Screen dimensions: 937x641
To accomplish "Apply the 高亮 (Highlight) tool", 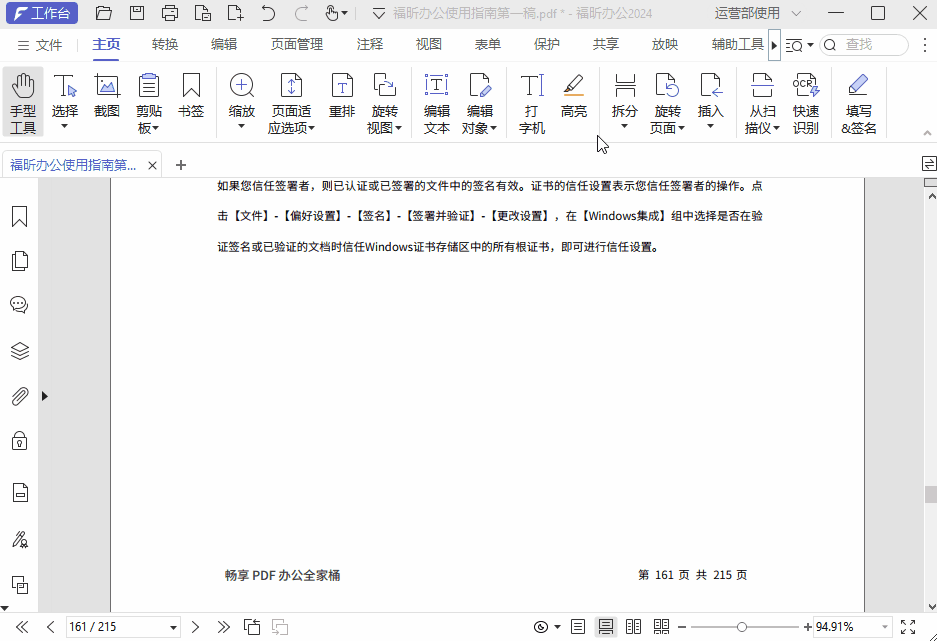I will coord(573,100).
